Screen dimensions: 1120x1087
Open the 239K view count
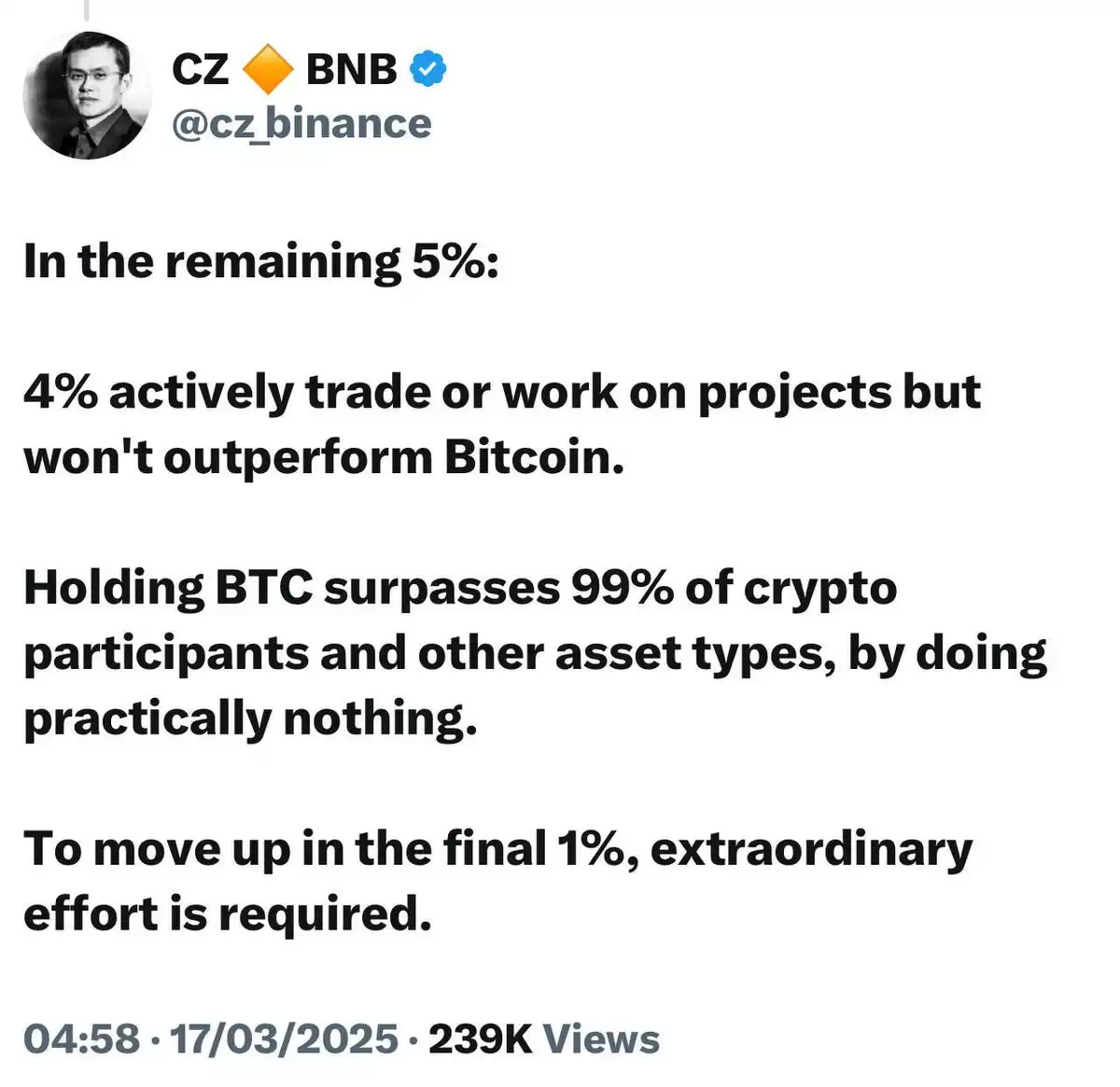click(x=480, y=1038)
